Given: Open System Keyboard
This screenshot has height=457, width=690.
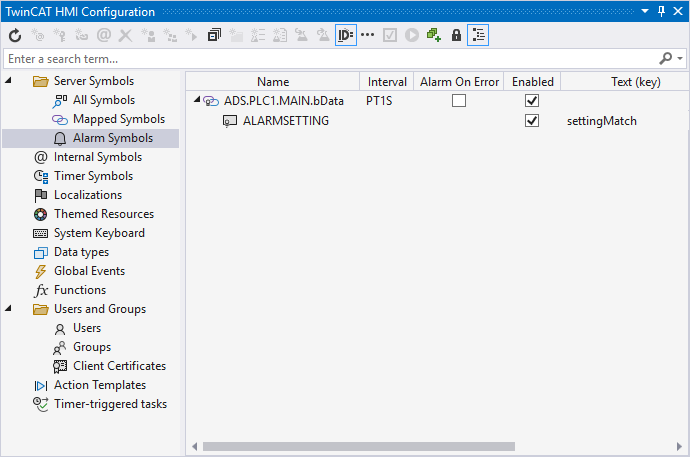Looking at the screenshot, I should pyautogui.click(x=99, y=233).
